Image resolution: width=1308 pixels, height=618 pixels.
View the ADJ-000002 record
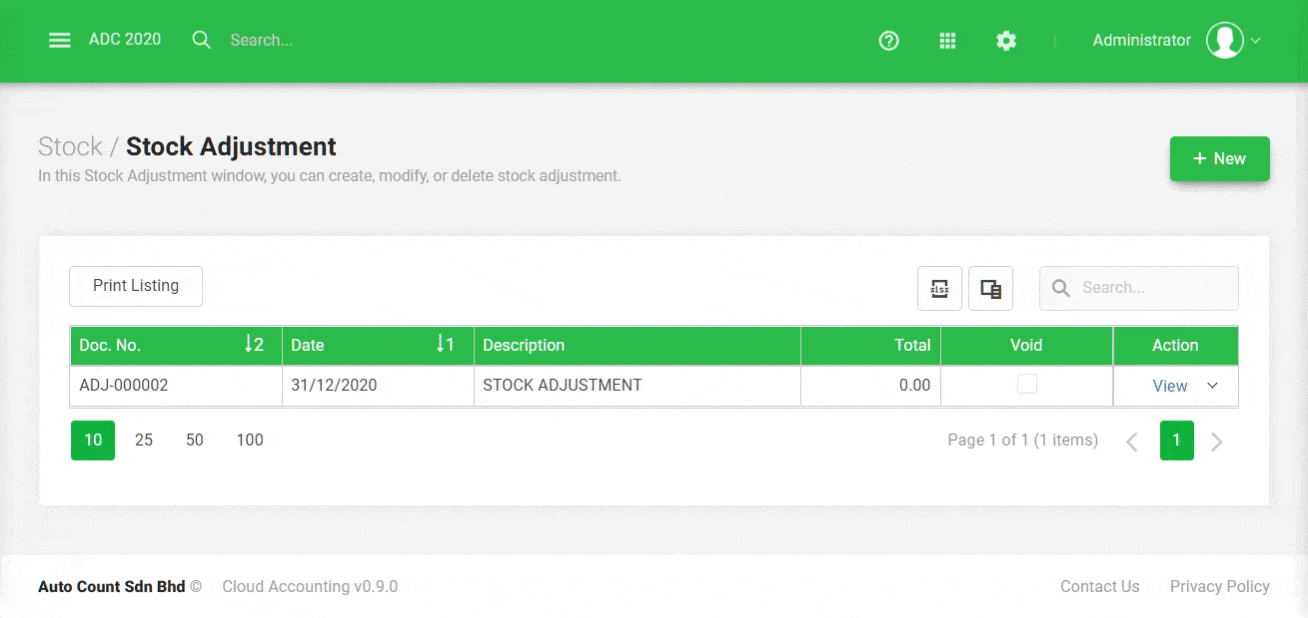[1169, 386]
